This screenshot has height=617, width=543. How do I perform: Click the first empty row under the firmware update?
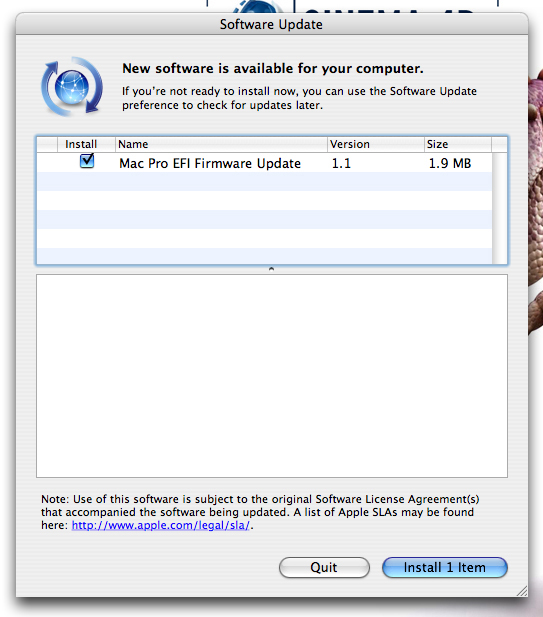coord(264,181)
